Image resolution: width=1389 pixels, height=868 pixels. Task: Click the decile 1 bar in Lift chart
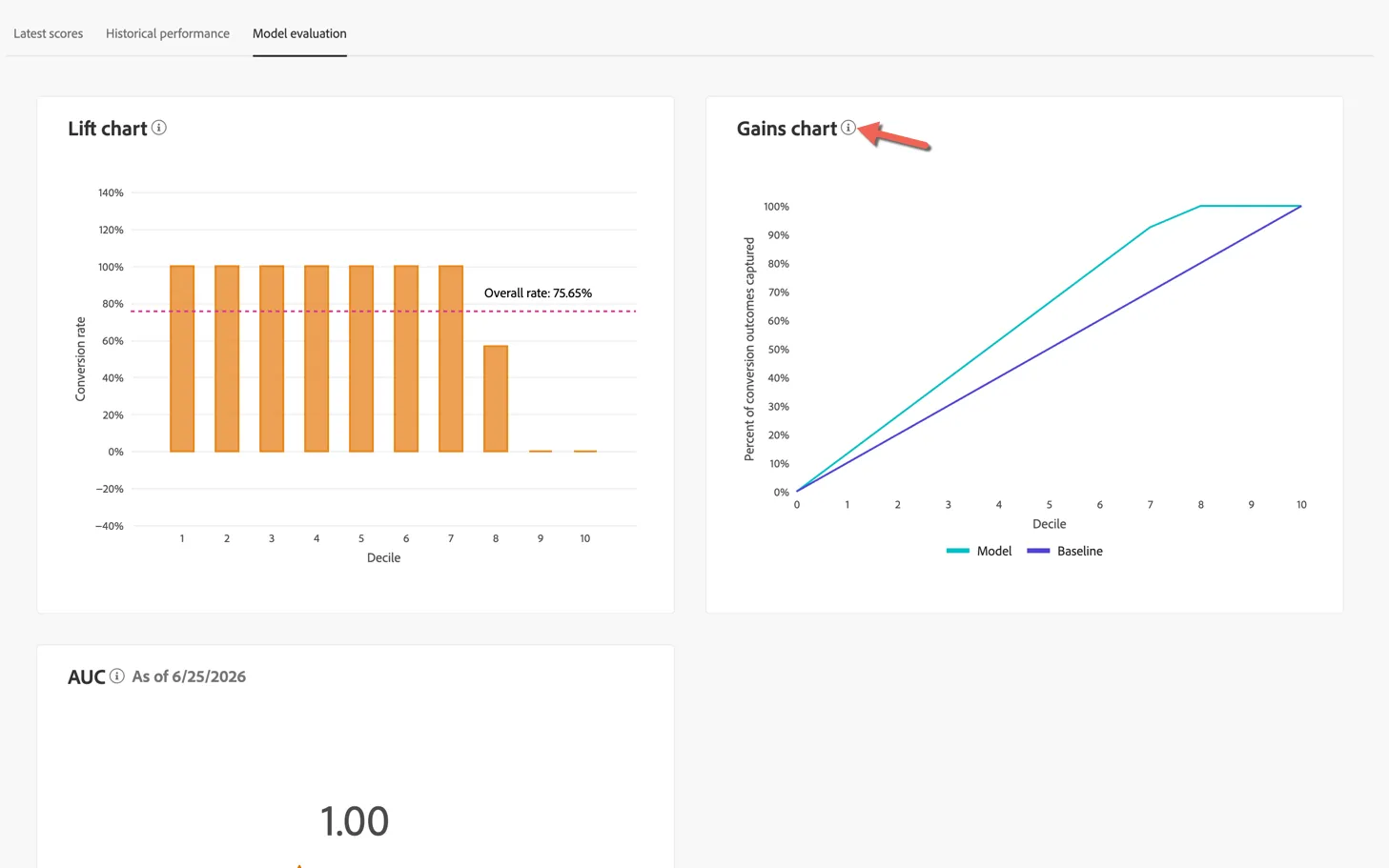pos(182,358)
